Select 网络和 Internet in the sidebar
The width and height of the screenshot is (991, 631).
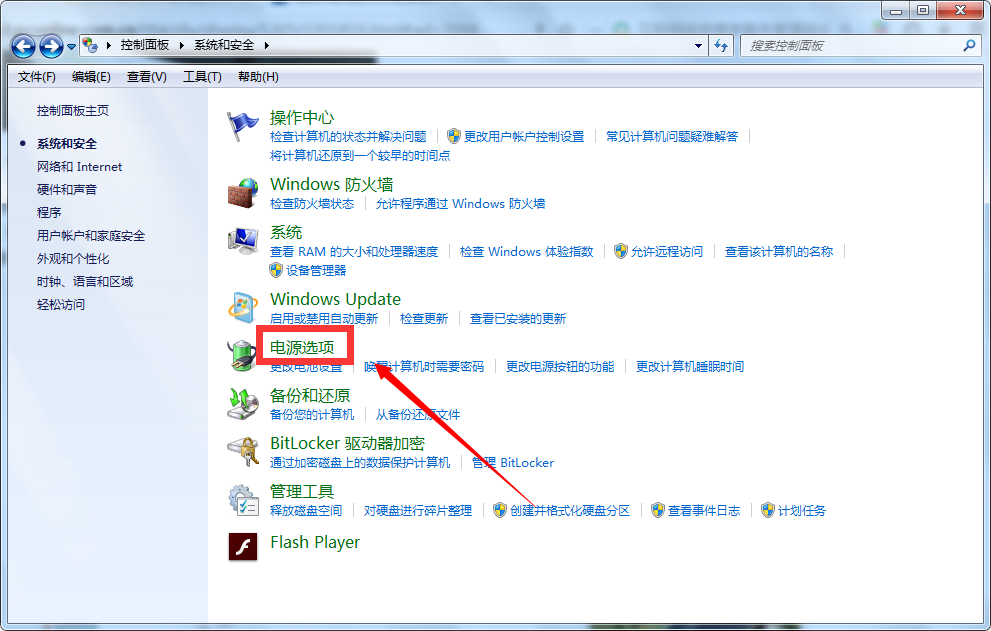tap(80, 167)
